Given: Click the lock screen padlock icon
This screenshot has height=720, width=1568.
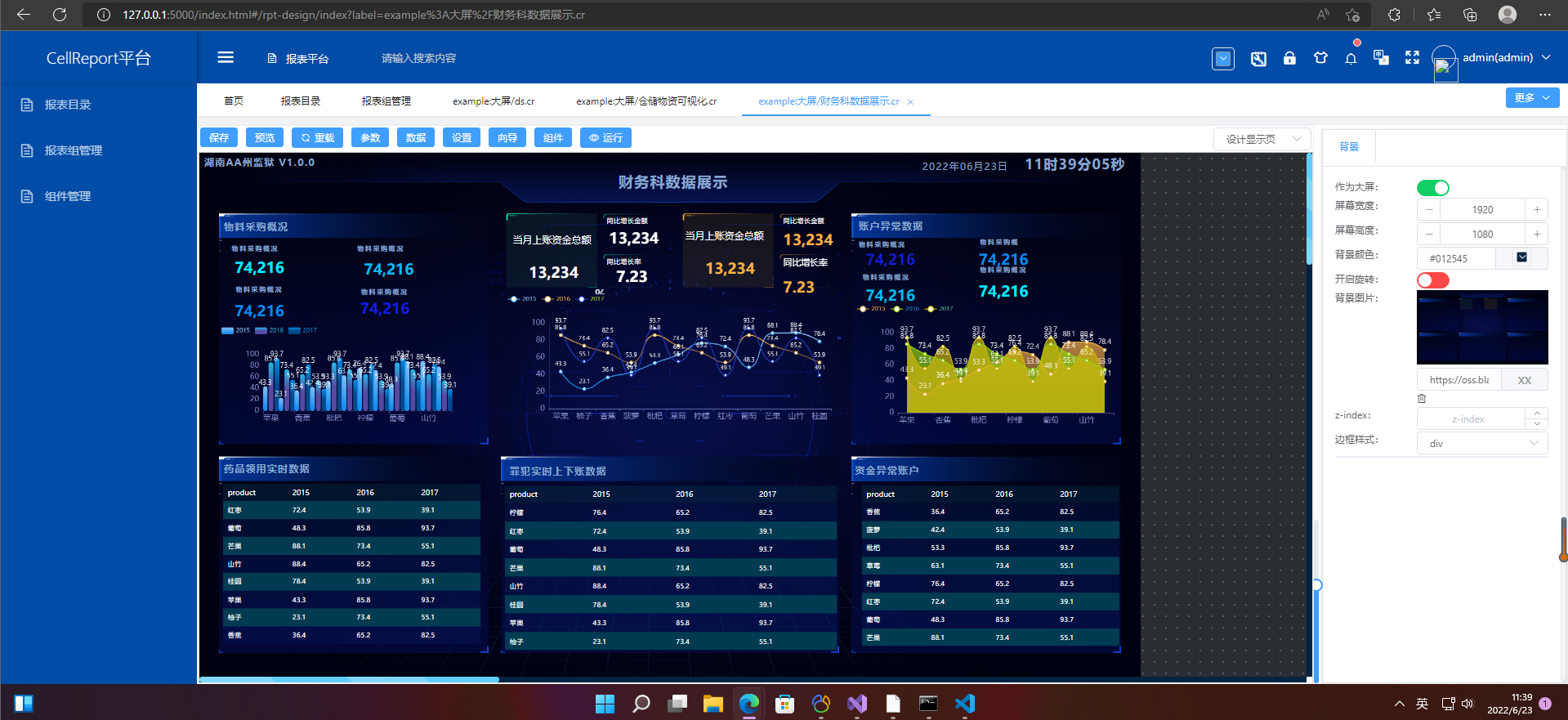Looking at the screenshot, I should [x=1289, y=58].
